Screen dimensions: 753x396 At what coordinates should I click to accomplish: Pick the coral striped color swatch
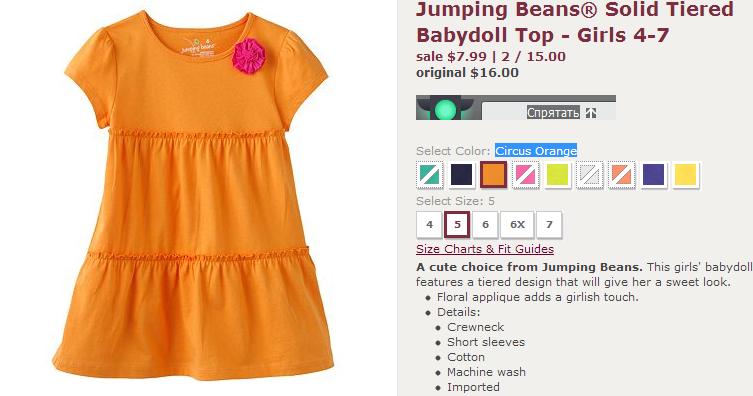[x=621, y=175]
